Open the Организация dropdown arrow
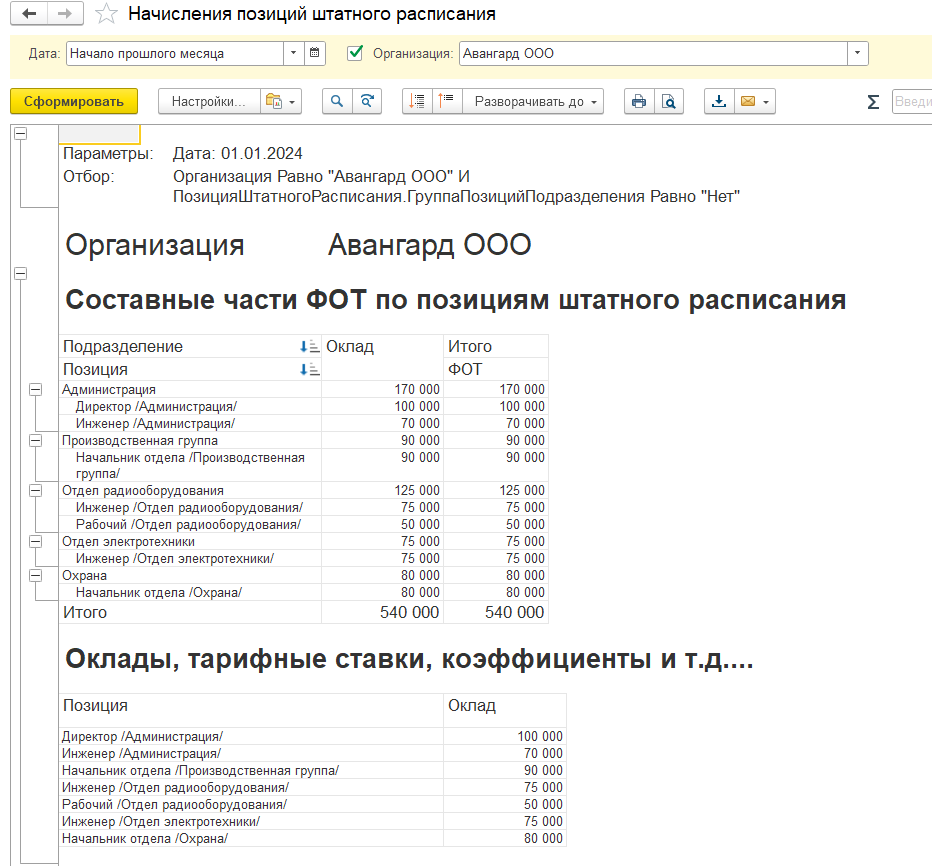 click(857, 53)
